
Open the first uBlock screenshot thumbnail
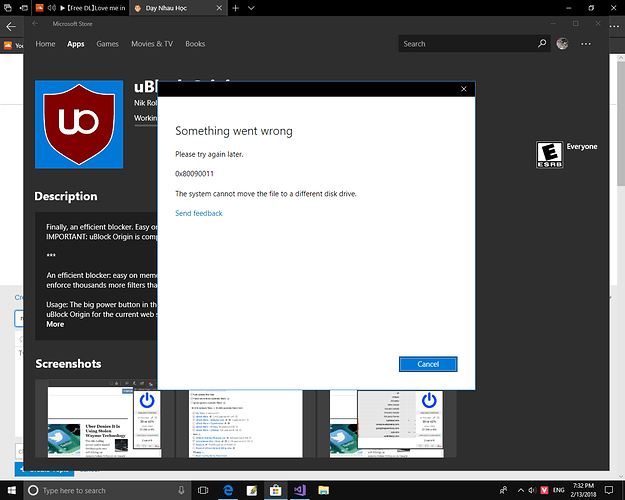104,419
